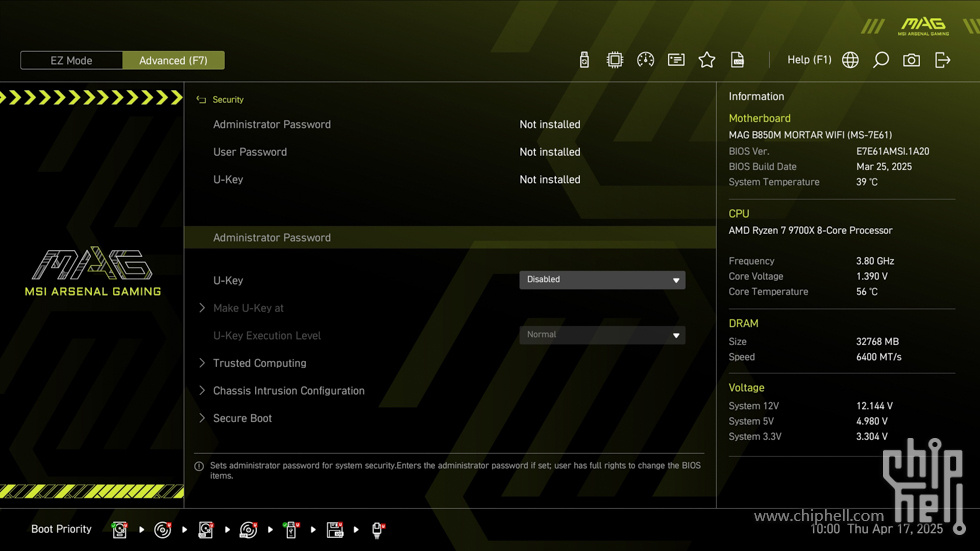Click Core Temperature value 56 °C
The width and height of the screenshot is (980, 551).
tap(866, 292)
